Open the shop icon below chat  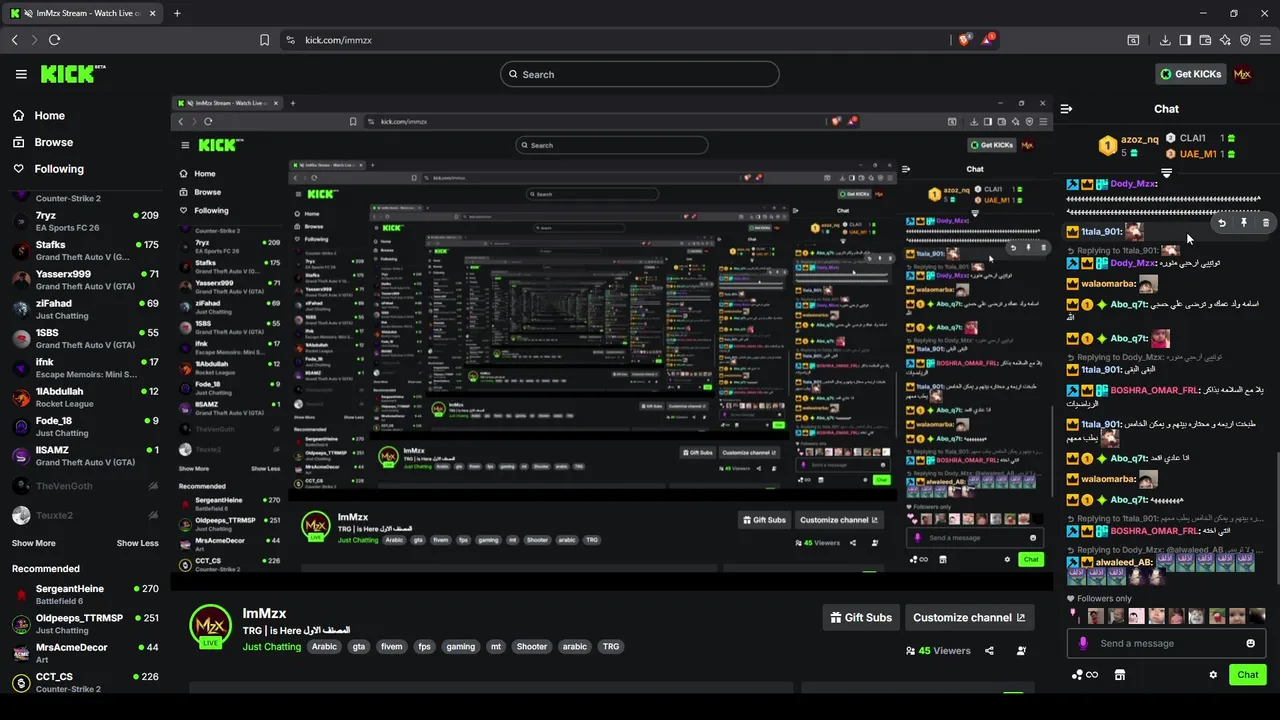tap(1119, 675)
